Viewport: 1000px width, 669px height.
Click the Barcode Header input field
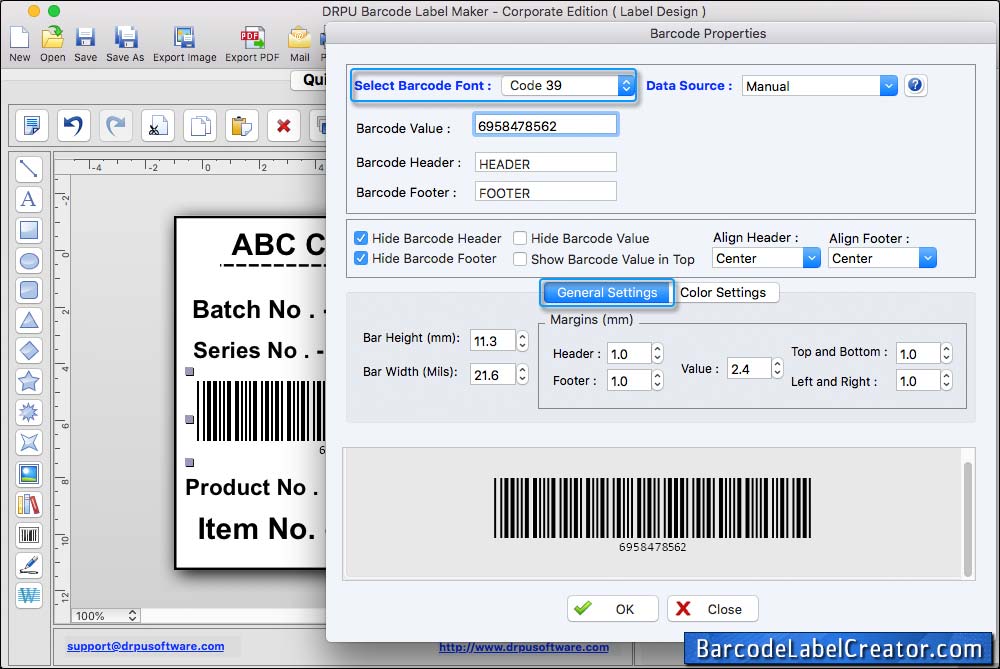pos(545,163)
